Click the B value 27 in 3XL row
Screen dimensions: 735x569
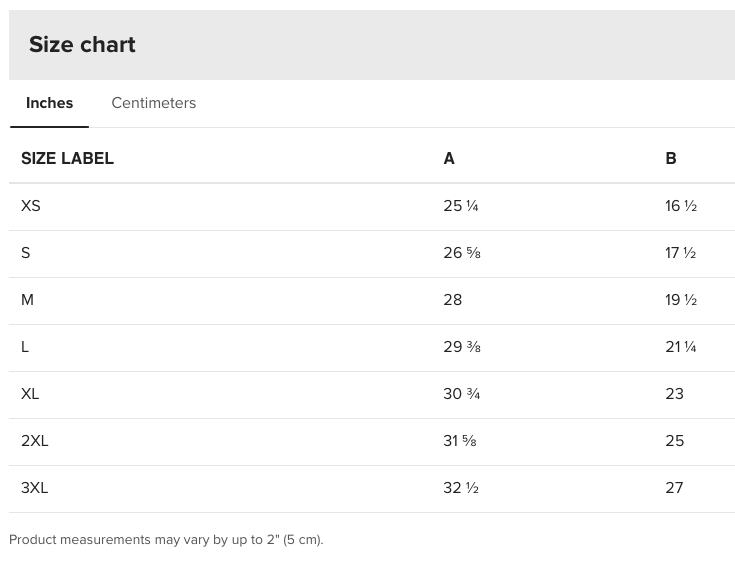click(x=674, y=488)
